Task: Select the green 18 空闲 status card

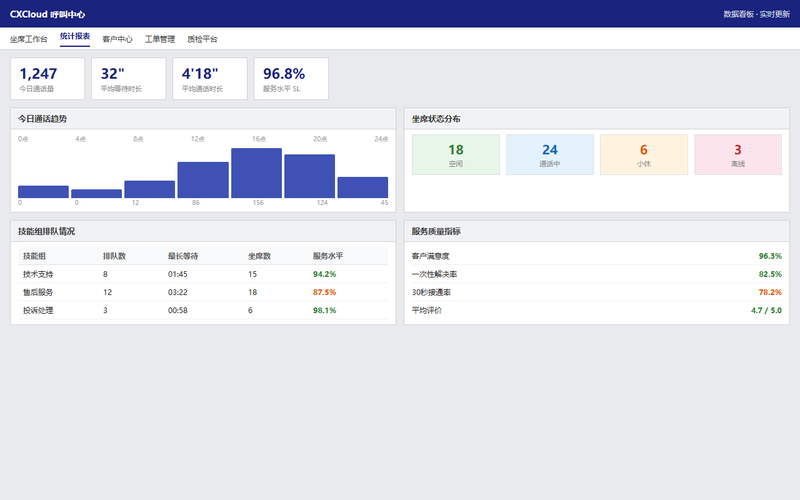Action: pos(456,155)
